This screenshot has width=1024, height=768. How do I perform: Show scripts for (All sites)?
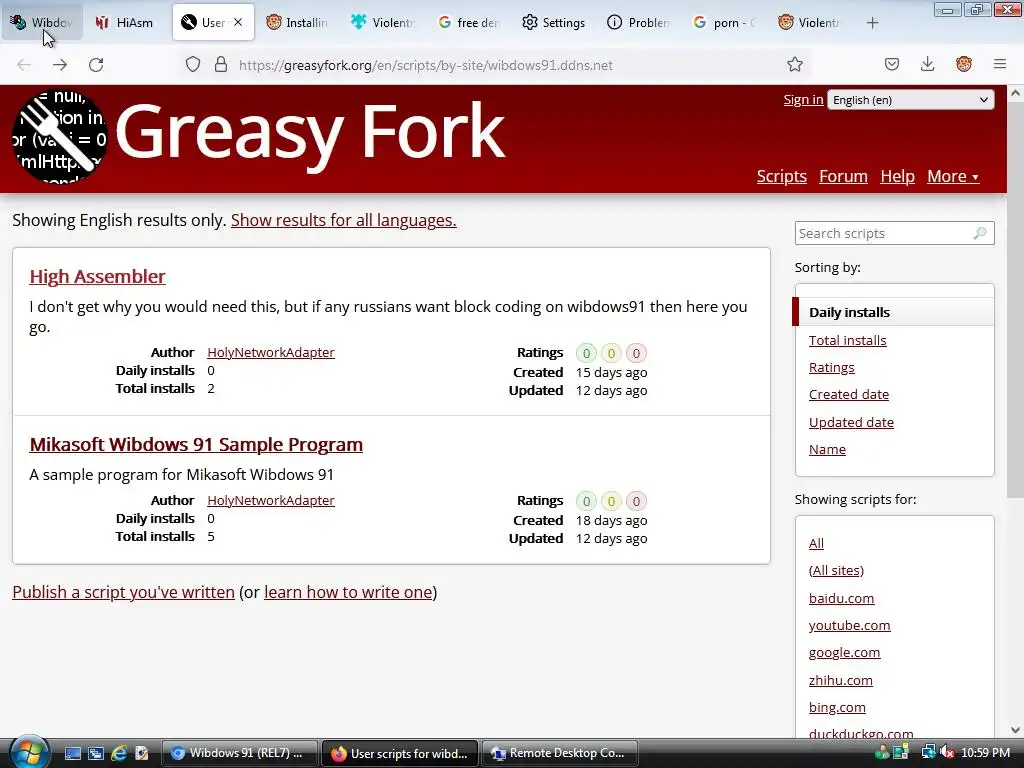[836, 570]
